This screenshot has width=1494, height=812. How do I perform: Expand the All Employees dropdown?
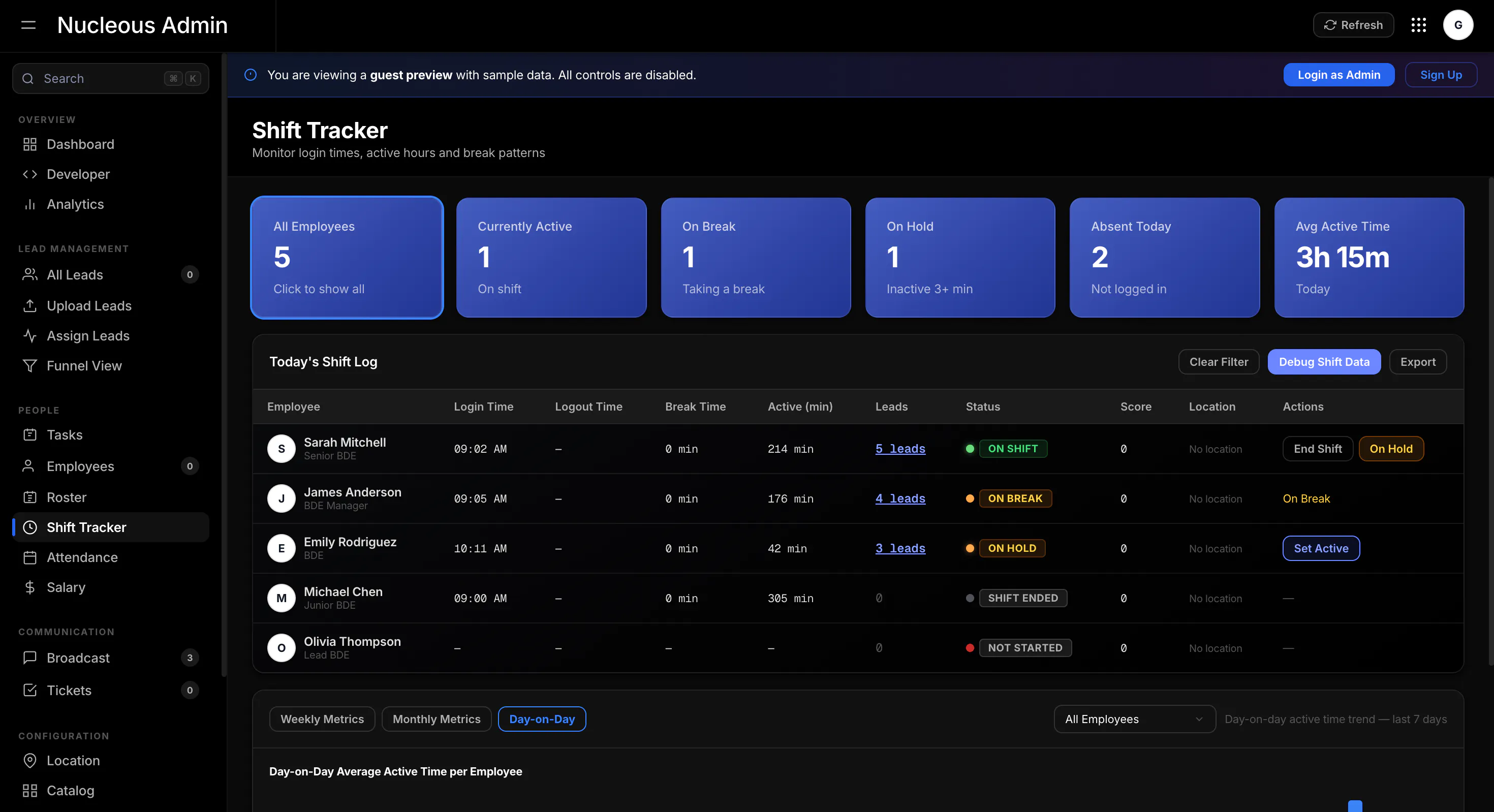(x=1134, y=719)
